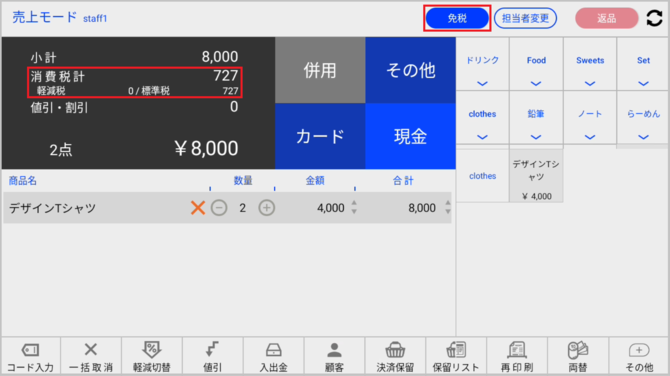This screenshot has width=670, height=376.
Task: Adjust the 8,000 total arrows
Action: [x=447, y=208]
